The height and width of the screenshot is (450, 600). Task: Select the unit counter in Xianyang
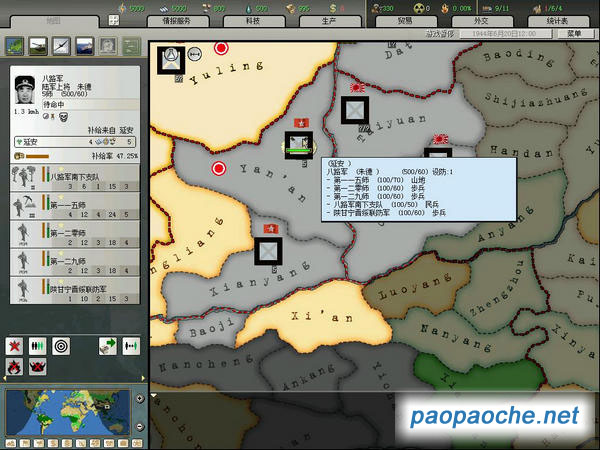click(x=268, y=251)
